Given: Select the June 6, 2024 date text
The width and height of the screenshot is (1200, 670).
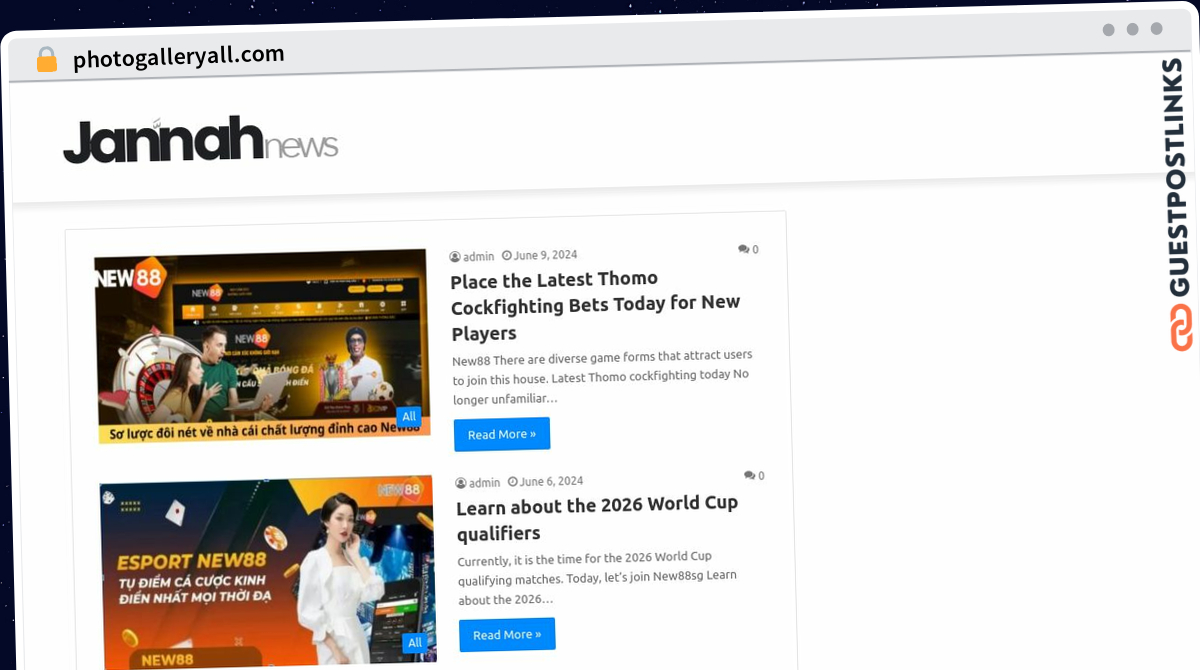Looking at the screenshot, I should tap(552, 481).
